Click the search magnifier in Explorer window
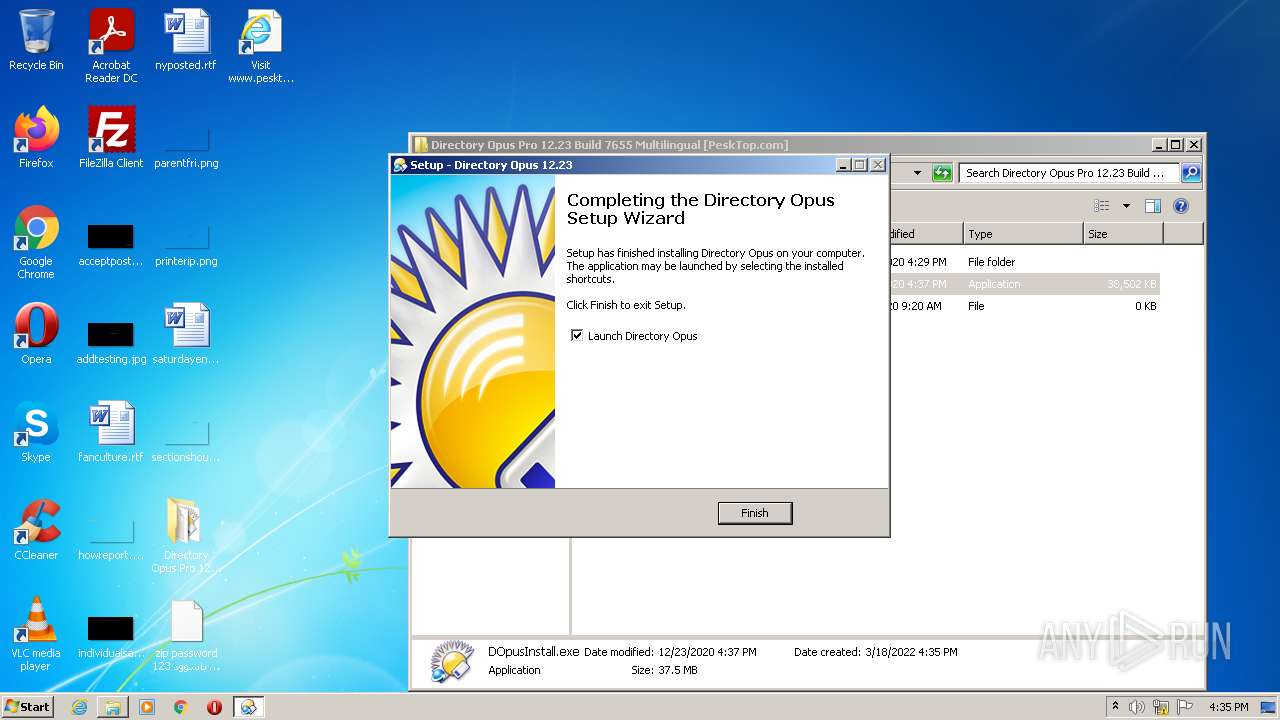The width and height of the screenshot is (1280, 720). [x=1191, y=173]
